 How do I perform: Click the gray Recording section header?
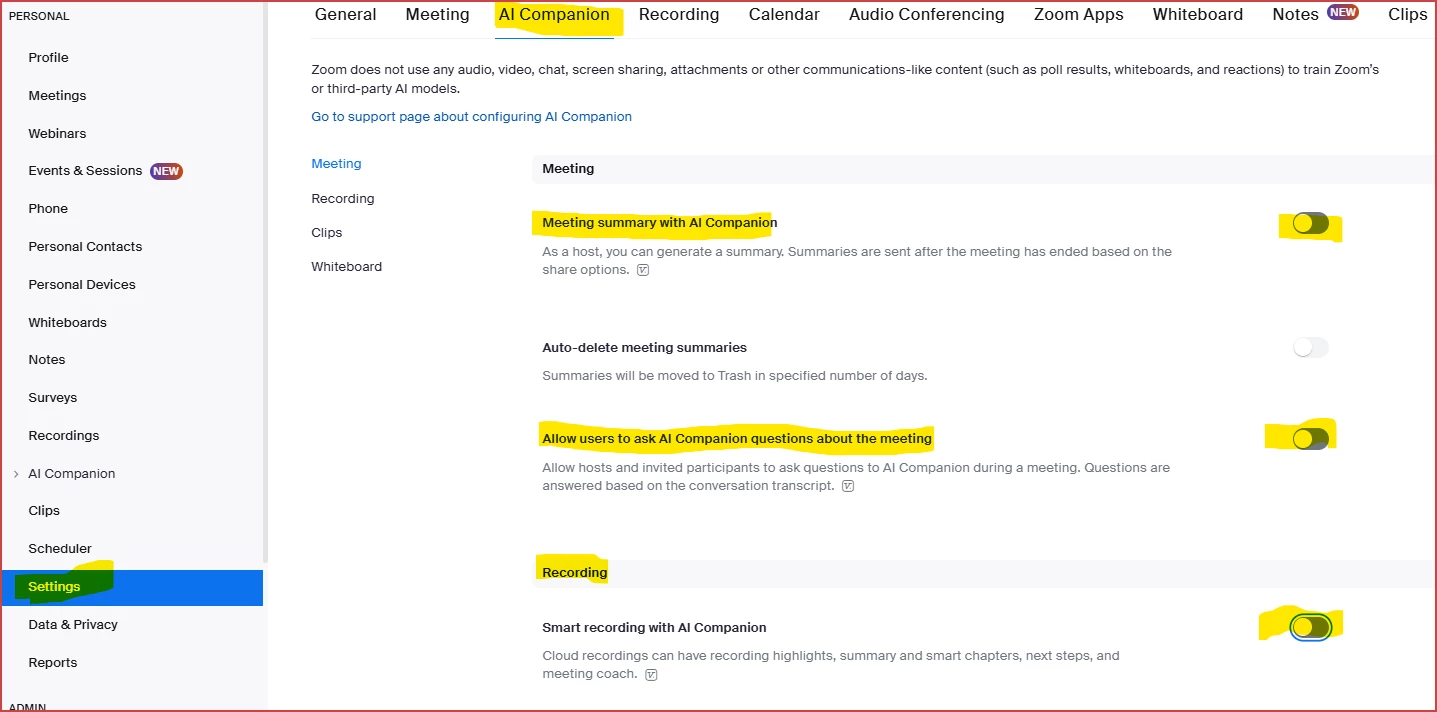tap(984, 573)
